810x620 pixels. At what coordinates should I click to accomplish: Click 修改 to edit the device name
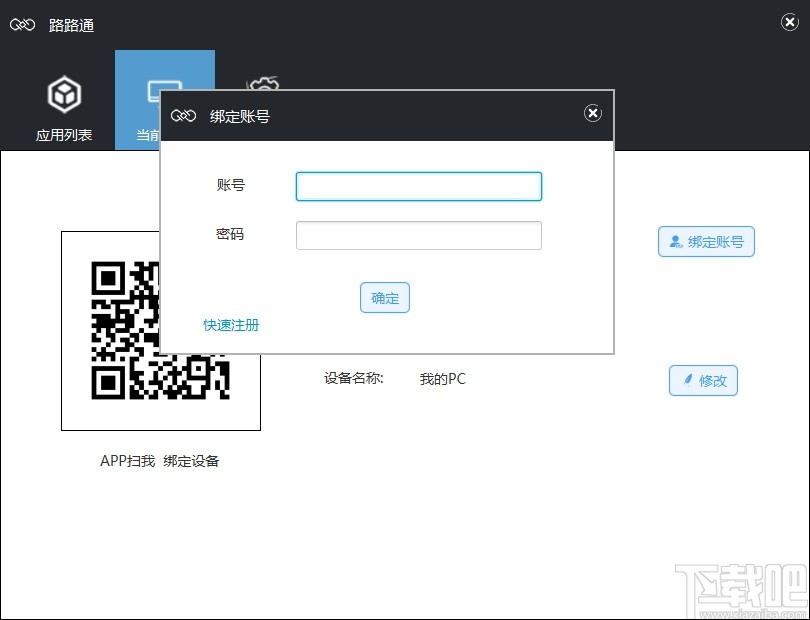[703, 380]
